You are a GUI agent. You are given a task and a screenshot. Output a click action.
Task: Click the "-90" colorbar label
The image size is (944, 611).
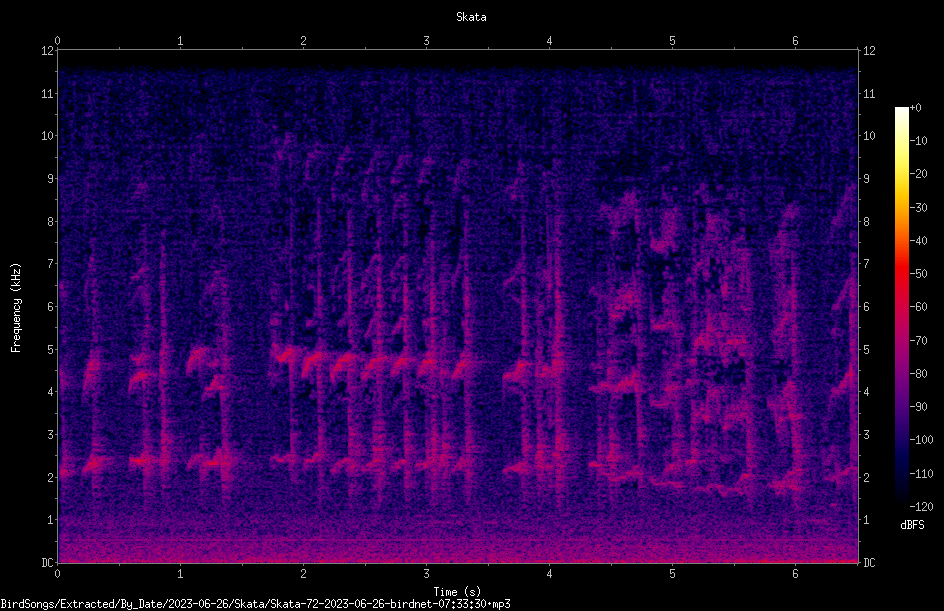coord(918,407)
